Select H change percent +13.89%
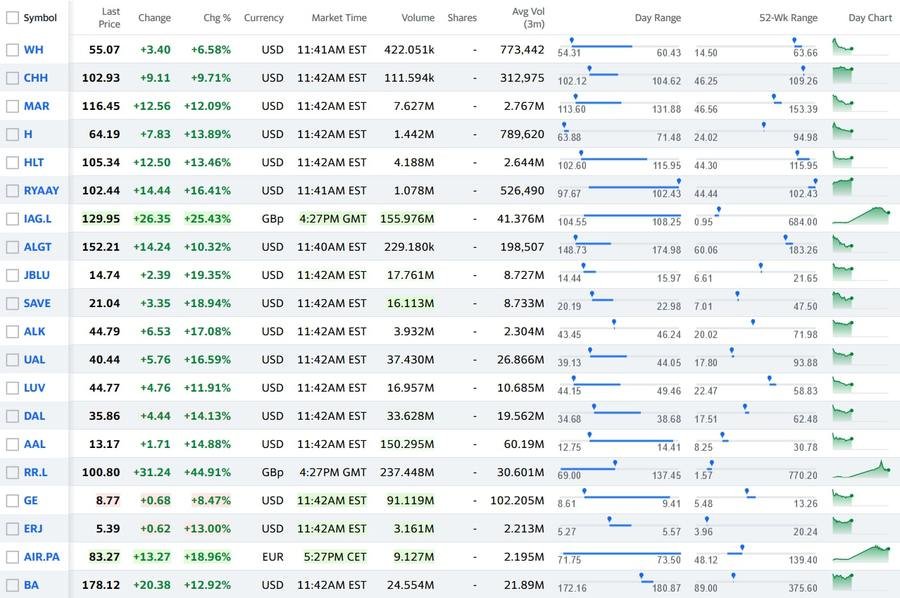Viewport: 900px width, 598px height. pyautogui.click(x=207, y=134)
